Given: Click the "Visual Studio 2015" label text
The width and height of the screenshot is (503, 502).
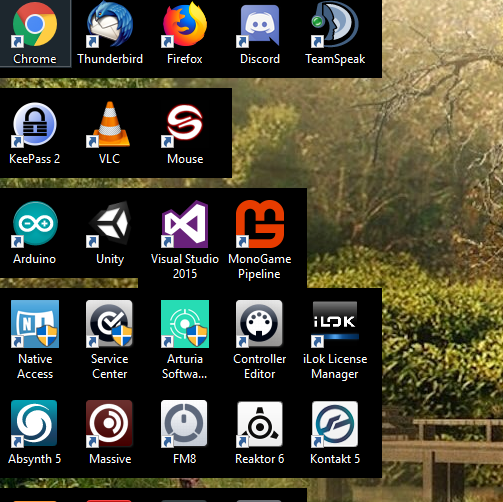Looking at the screenshot, I should coord(185,266).
